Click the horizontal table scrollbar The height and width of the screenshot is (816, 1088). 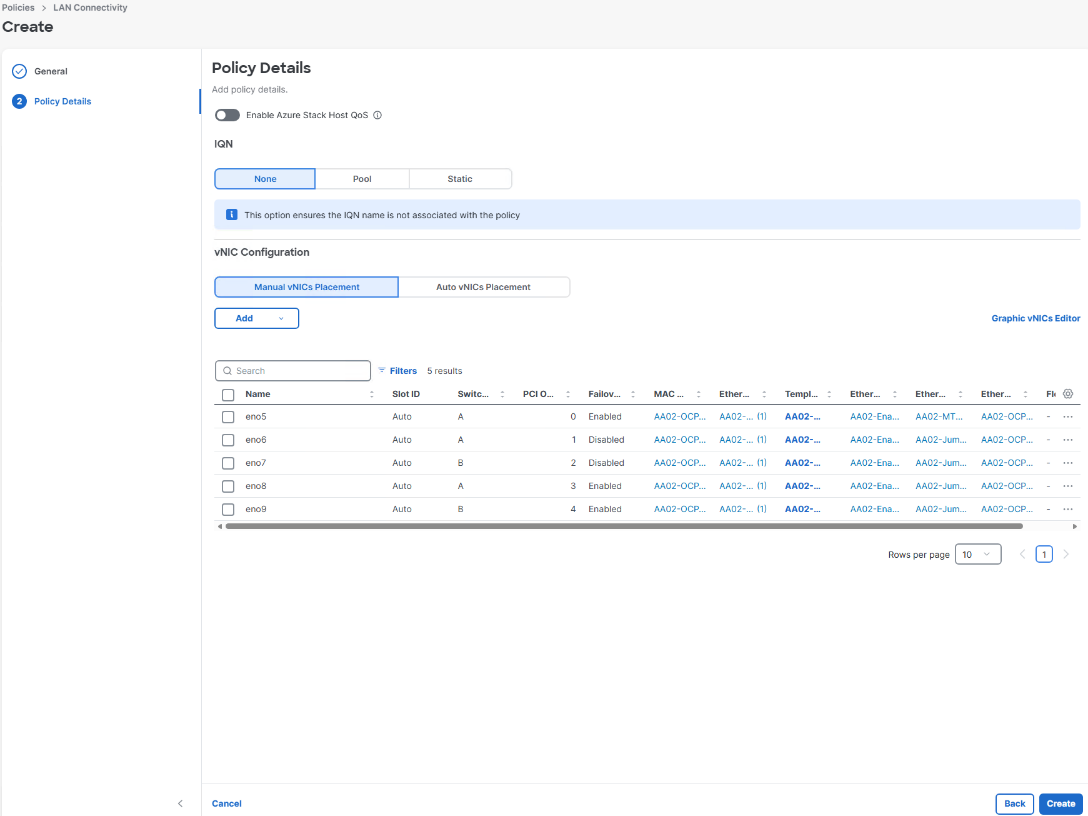[x=624, y=527]
